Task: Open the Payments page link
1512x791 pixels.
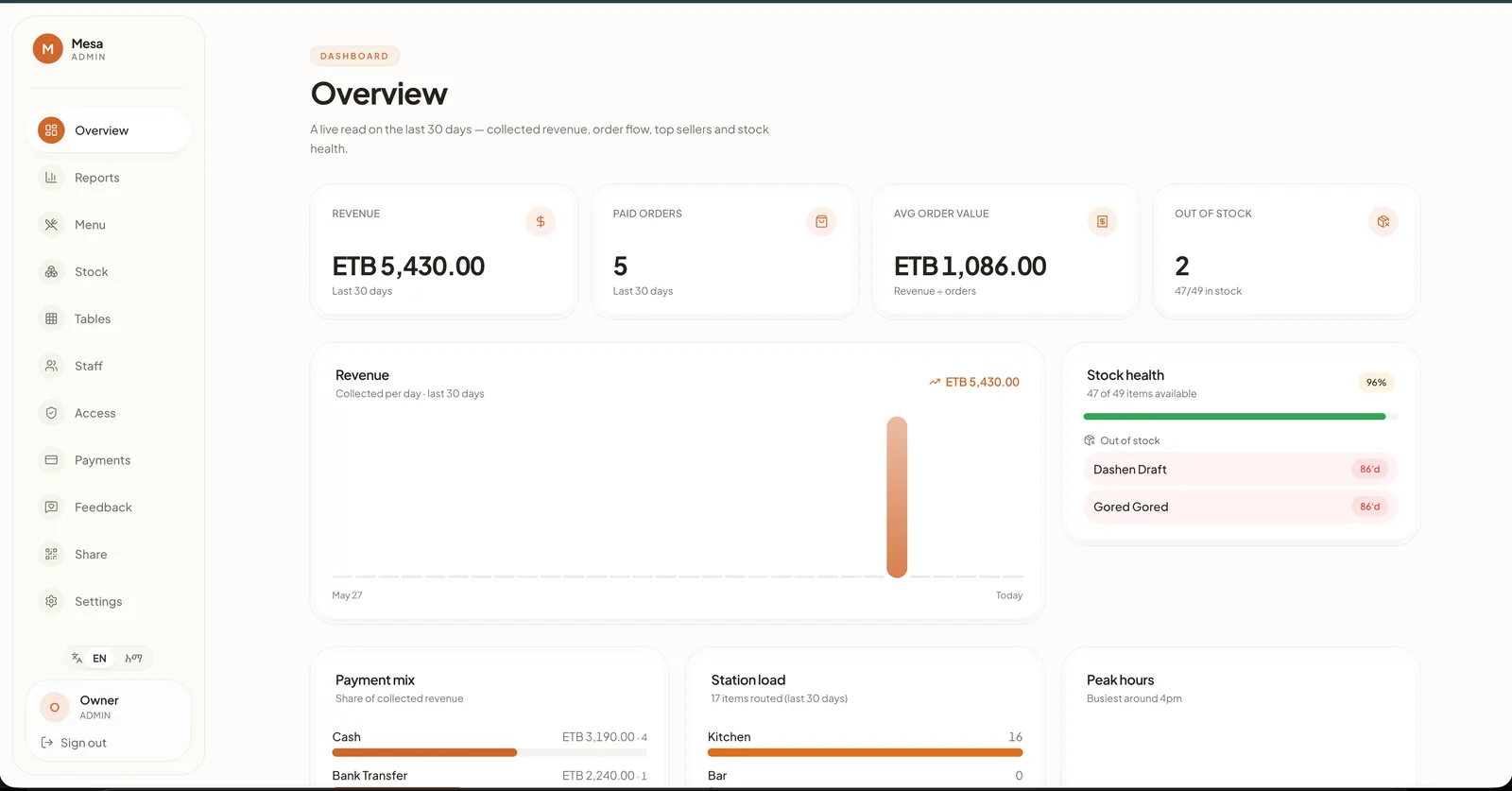Action: (108, 460)
